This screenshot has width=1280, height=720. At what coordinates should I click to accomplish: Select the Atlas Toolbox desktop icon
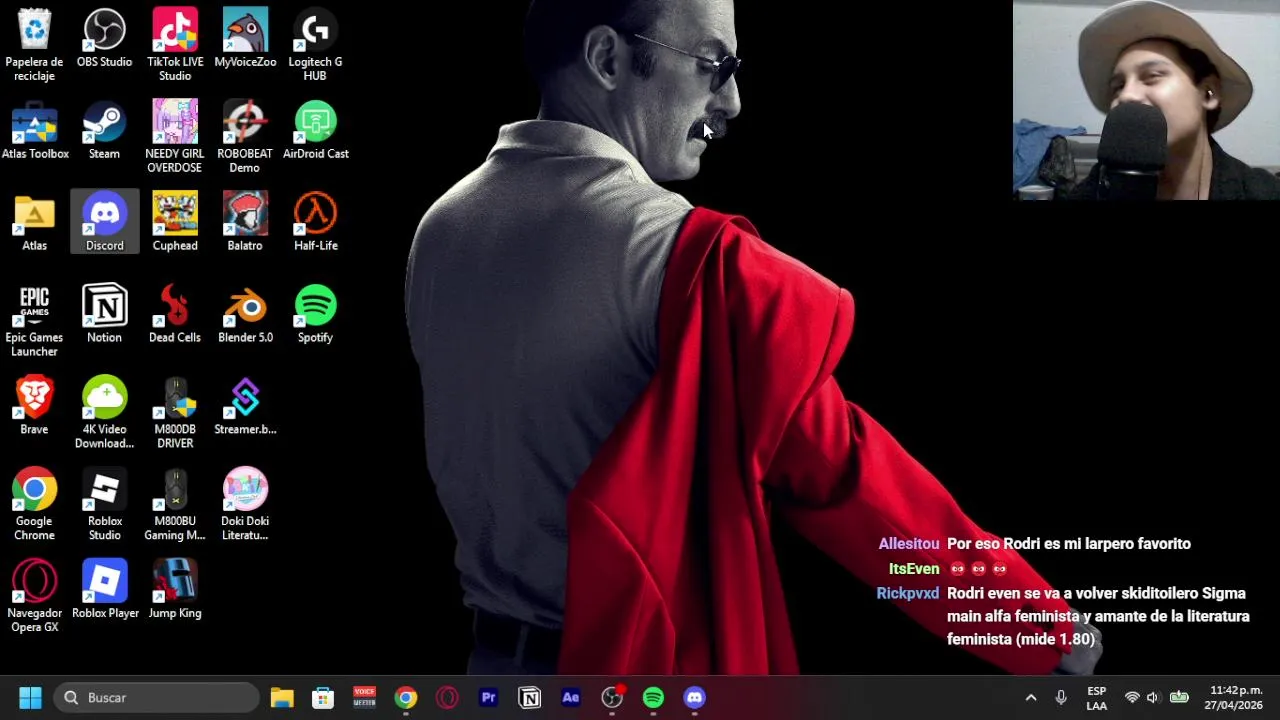coord(35,131)
